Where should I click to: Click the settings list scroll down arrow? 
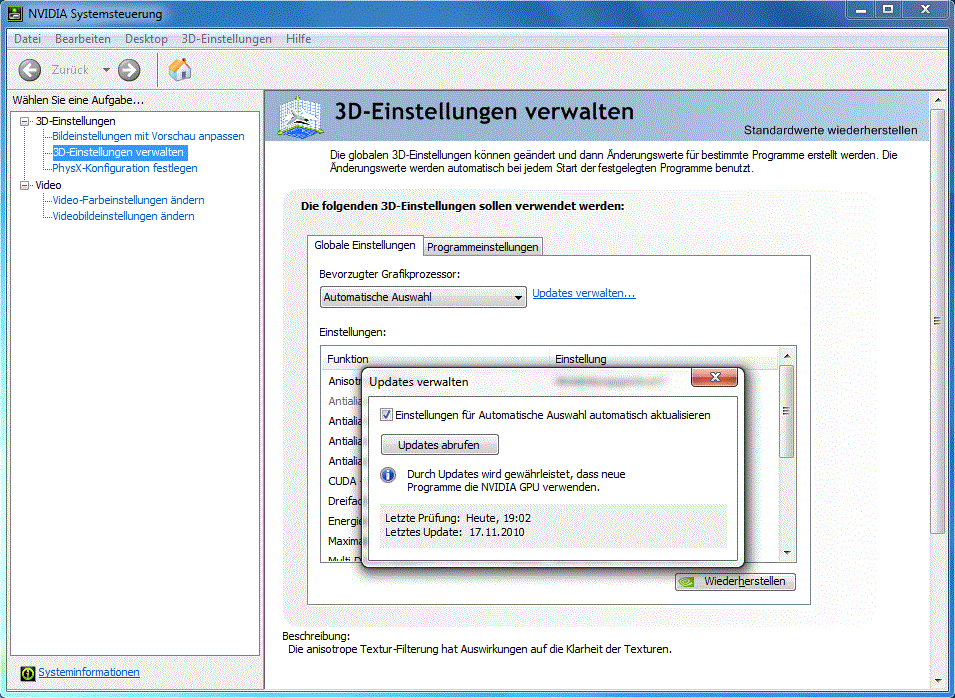(787, 553)
